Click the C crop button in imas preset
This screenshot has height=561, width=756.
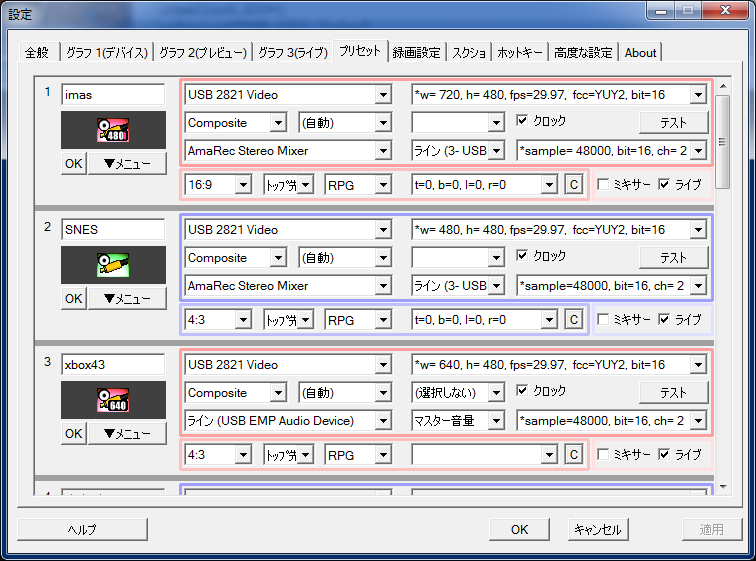point(574,185)
